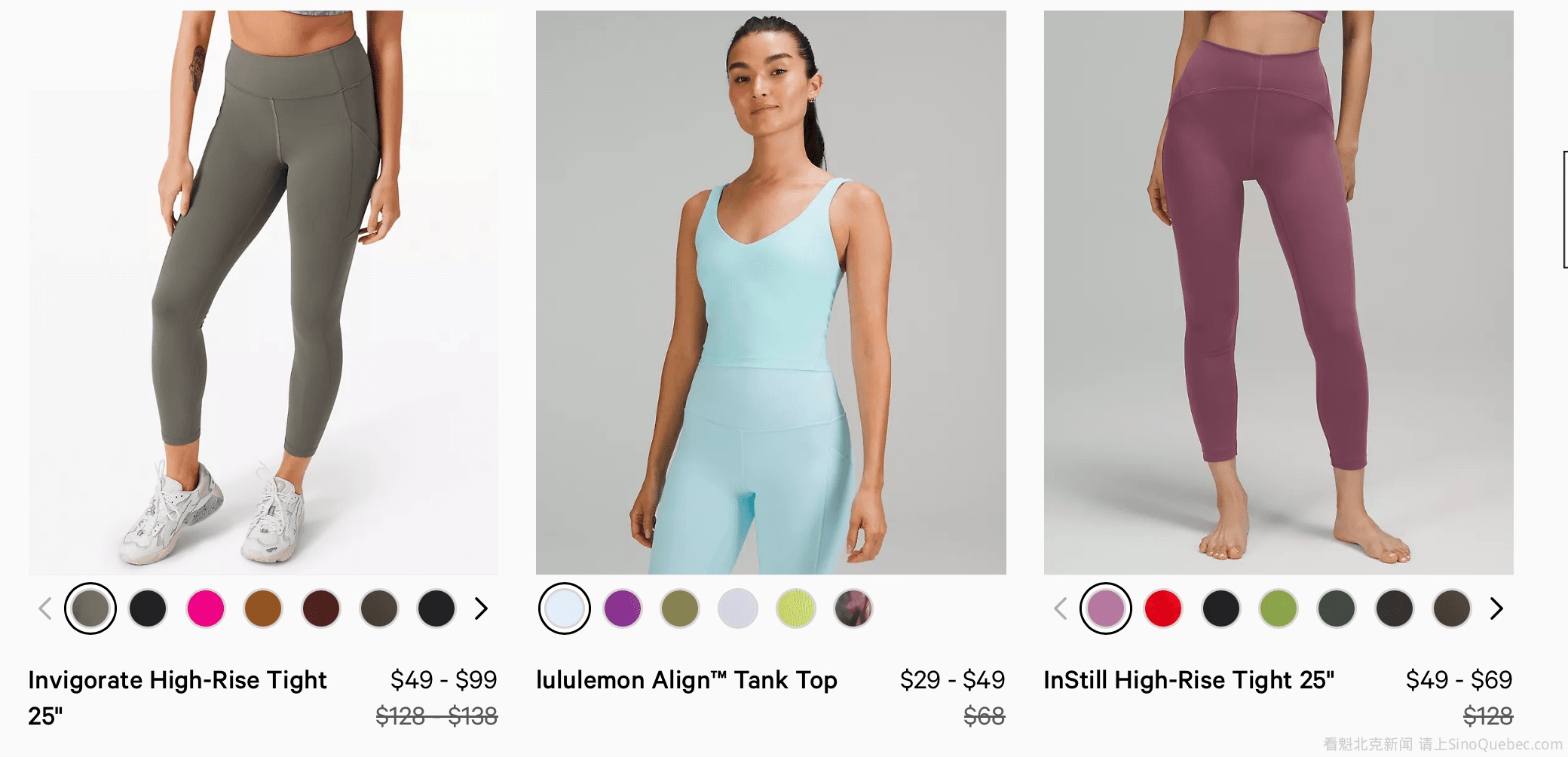Choose red swatch for InStill Tight

[x=1163, y=608]
